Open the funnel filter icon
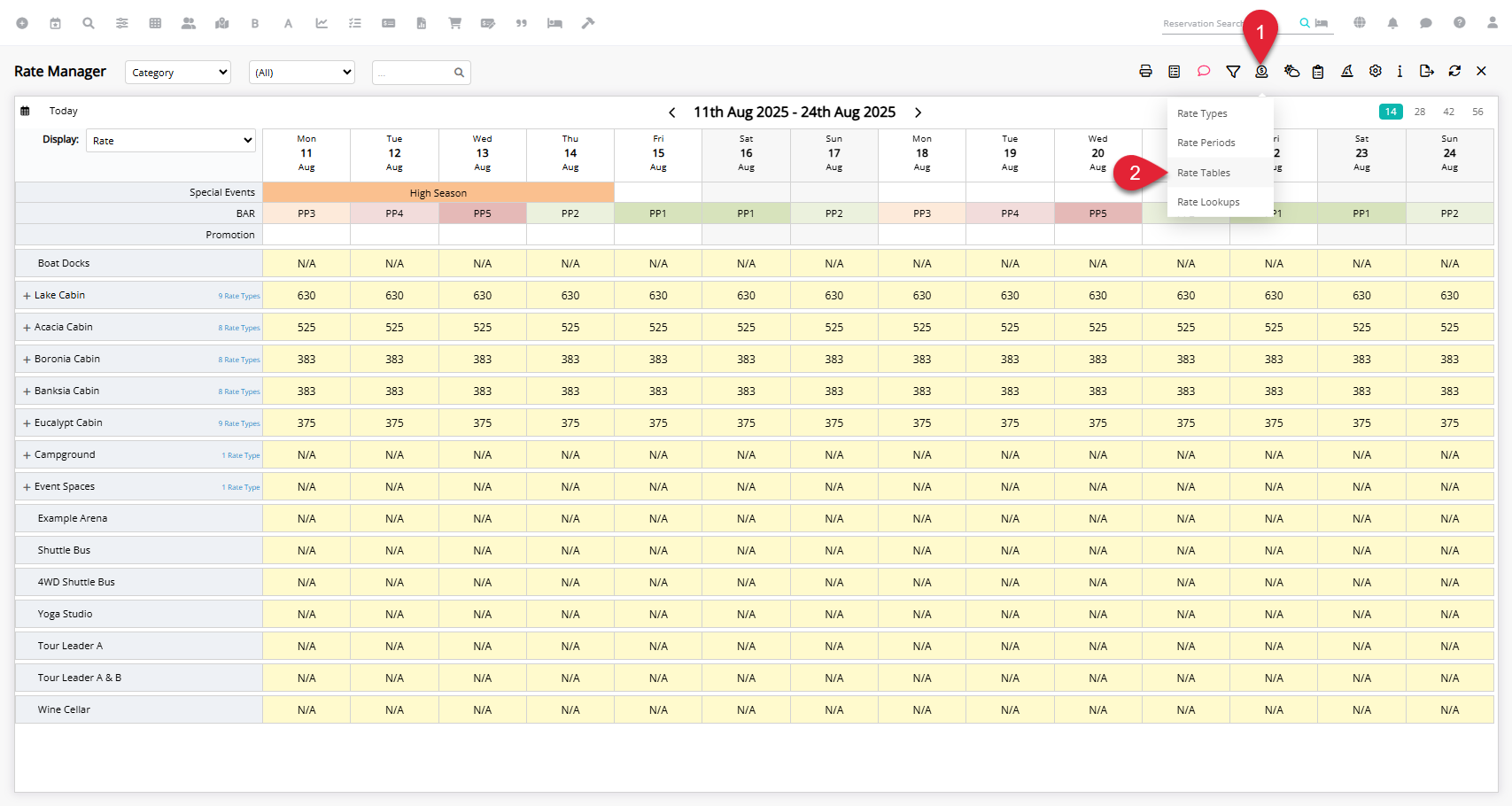This screenshot has height=806, width=1512. point(1233,71)
